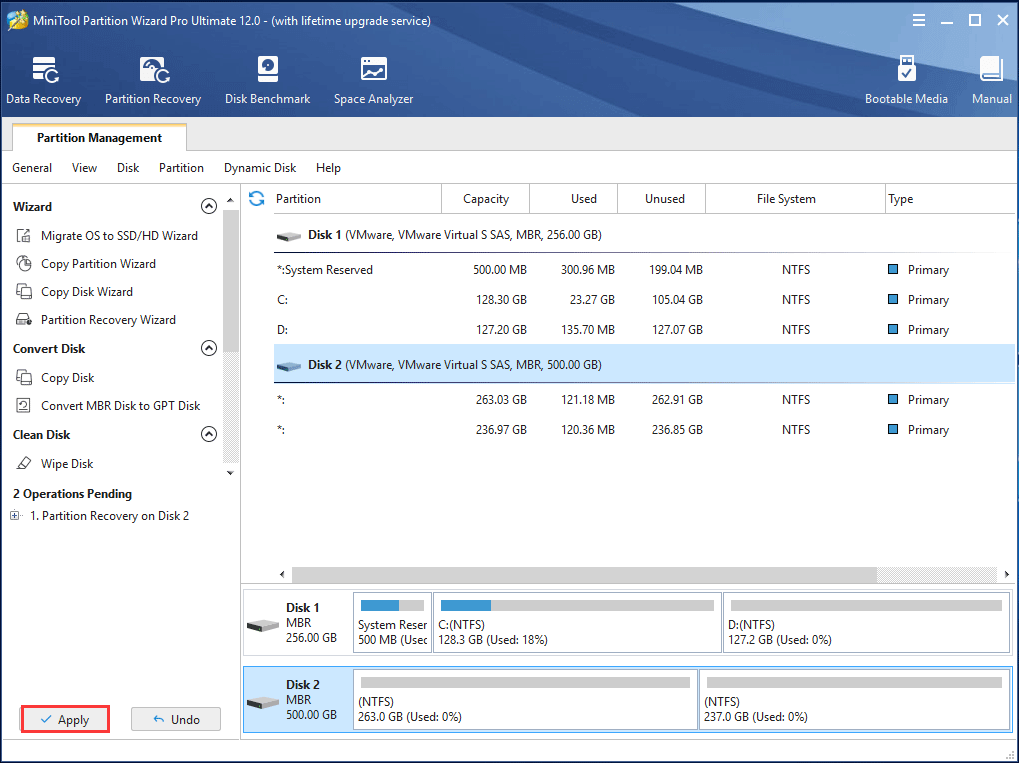Screen dimensions: 1019x763
Task: Undo the last operation
Action: click(175, 719)
